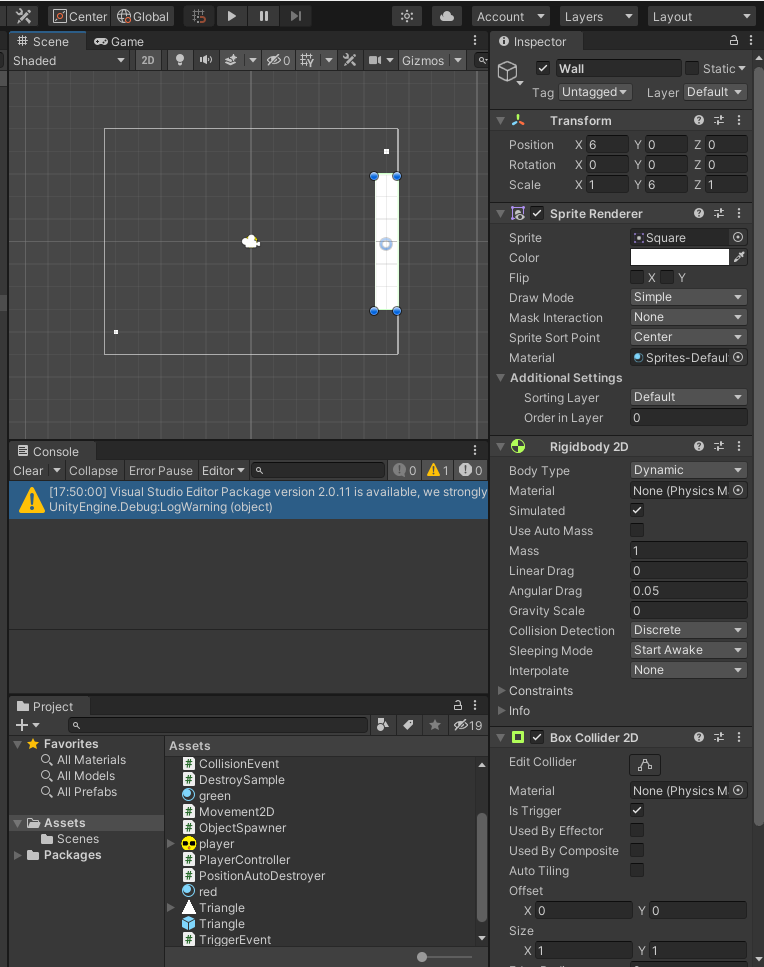Click the Project favorites star filter icon
The width and height of the screenshot is (764, 967).
pyautogui.click(x=435, y=725)
